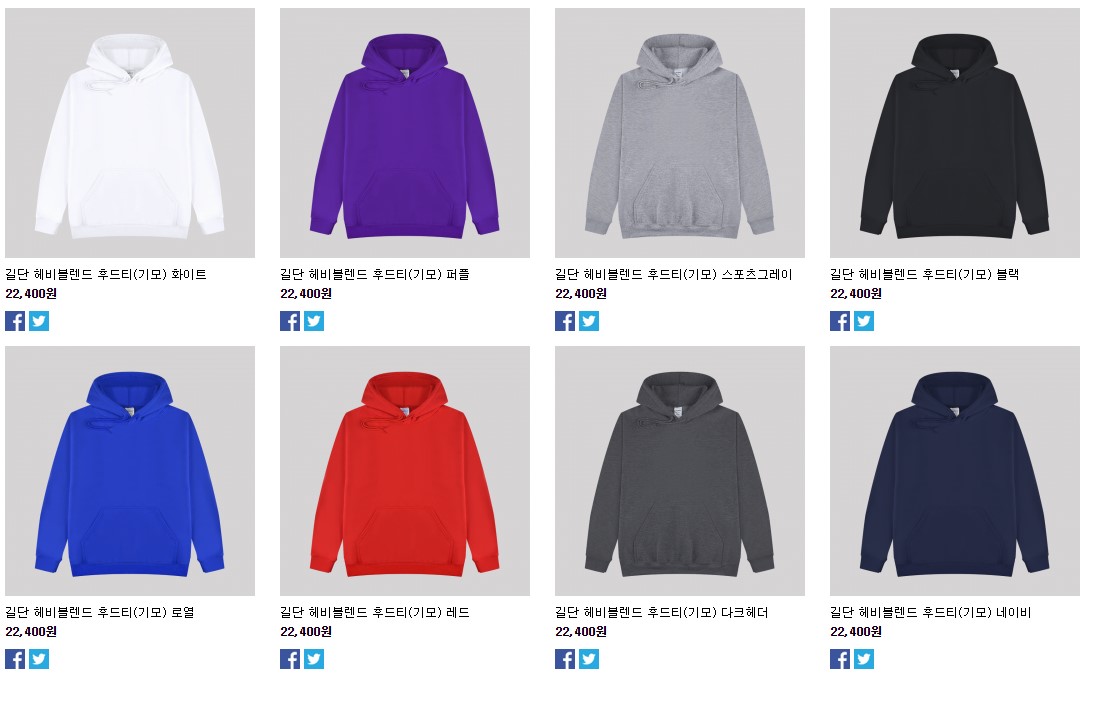Viewport: 1096px width, 702px height.
Task: Share white hoodie on Twitter
Action: [x=39, y=321]
